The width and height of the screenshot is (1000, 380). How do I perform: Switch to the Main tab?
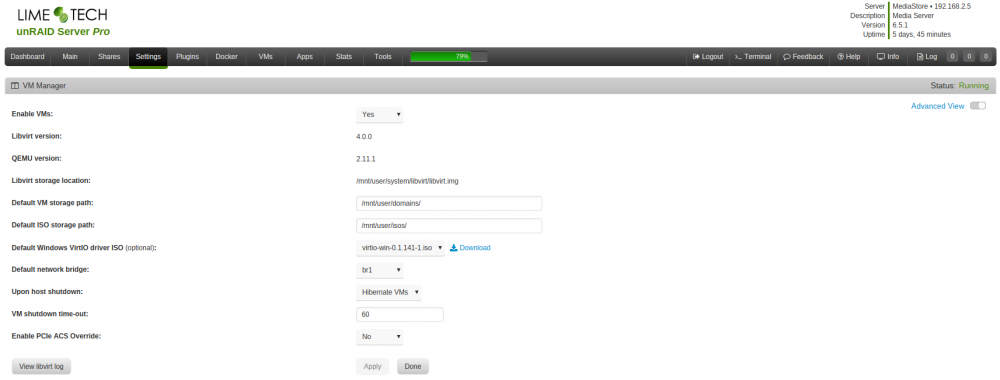[x=70, y=57]
